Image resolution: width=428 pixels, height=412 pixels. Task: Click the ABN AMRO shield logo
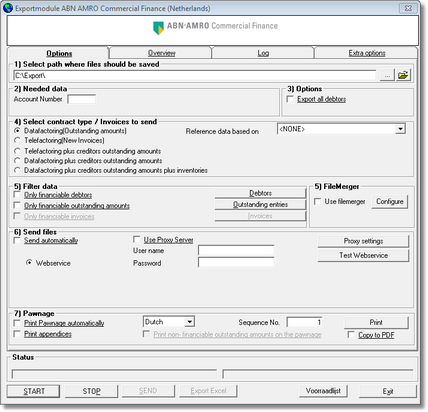pos(158,28)
